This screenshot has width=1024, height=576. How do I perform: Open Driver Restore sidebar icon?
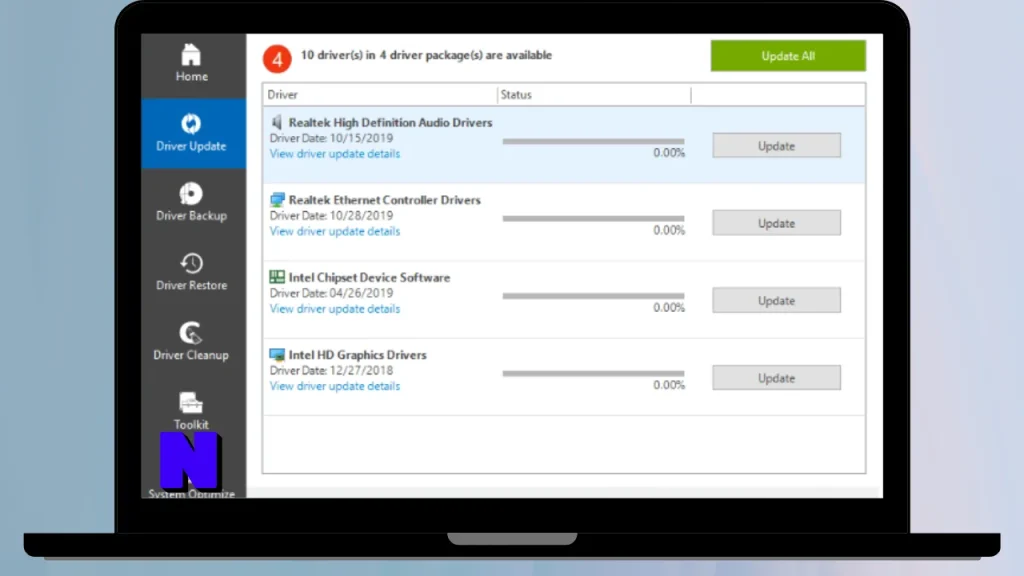point(191,263)
